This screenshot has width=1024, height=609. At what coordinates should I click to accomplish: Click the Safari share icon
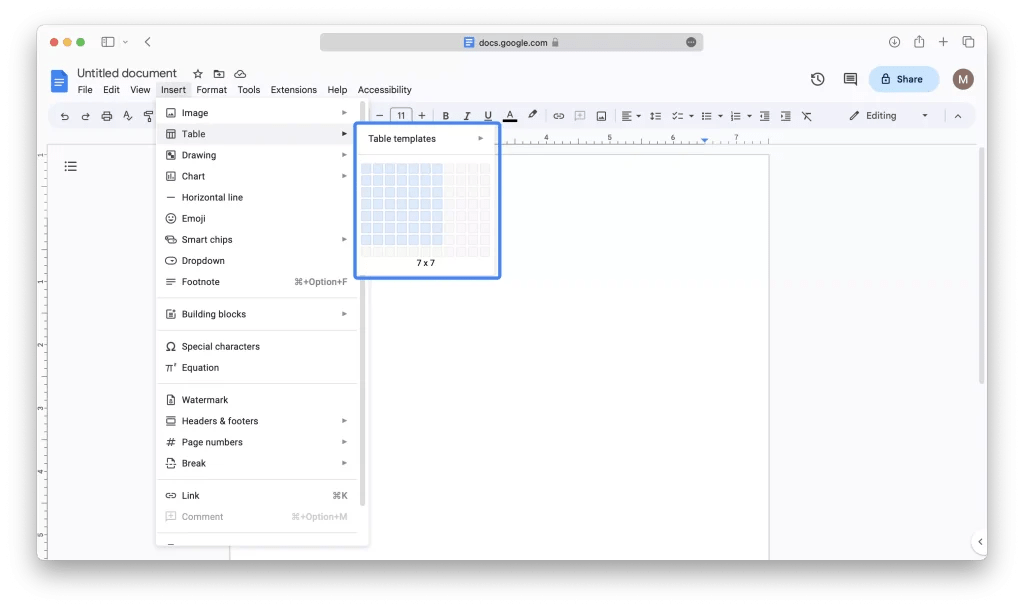(919, 42)
